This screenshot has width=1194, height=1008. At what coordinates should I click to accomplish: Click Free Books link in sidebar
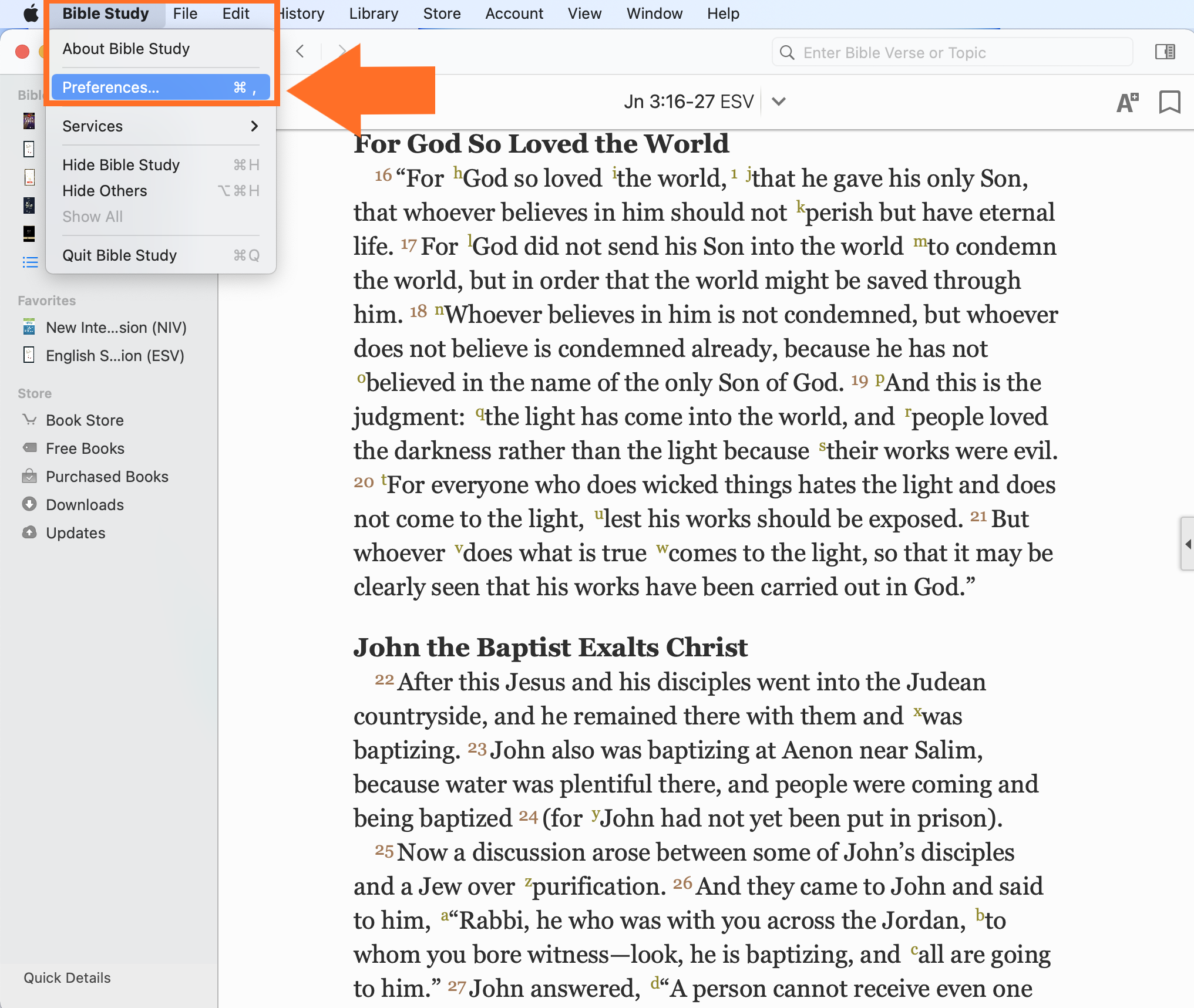click(x=85, y=449)
